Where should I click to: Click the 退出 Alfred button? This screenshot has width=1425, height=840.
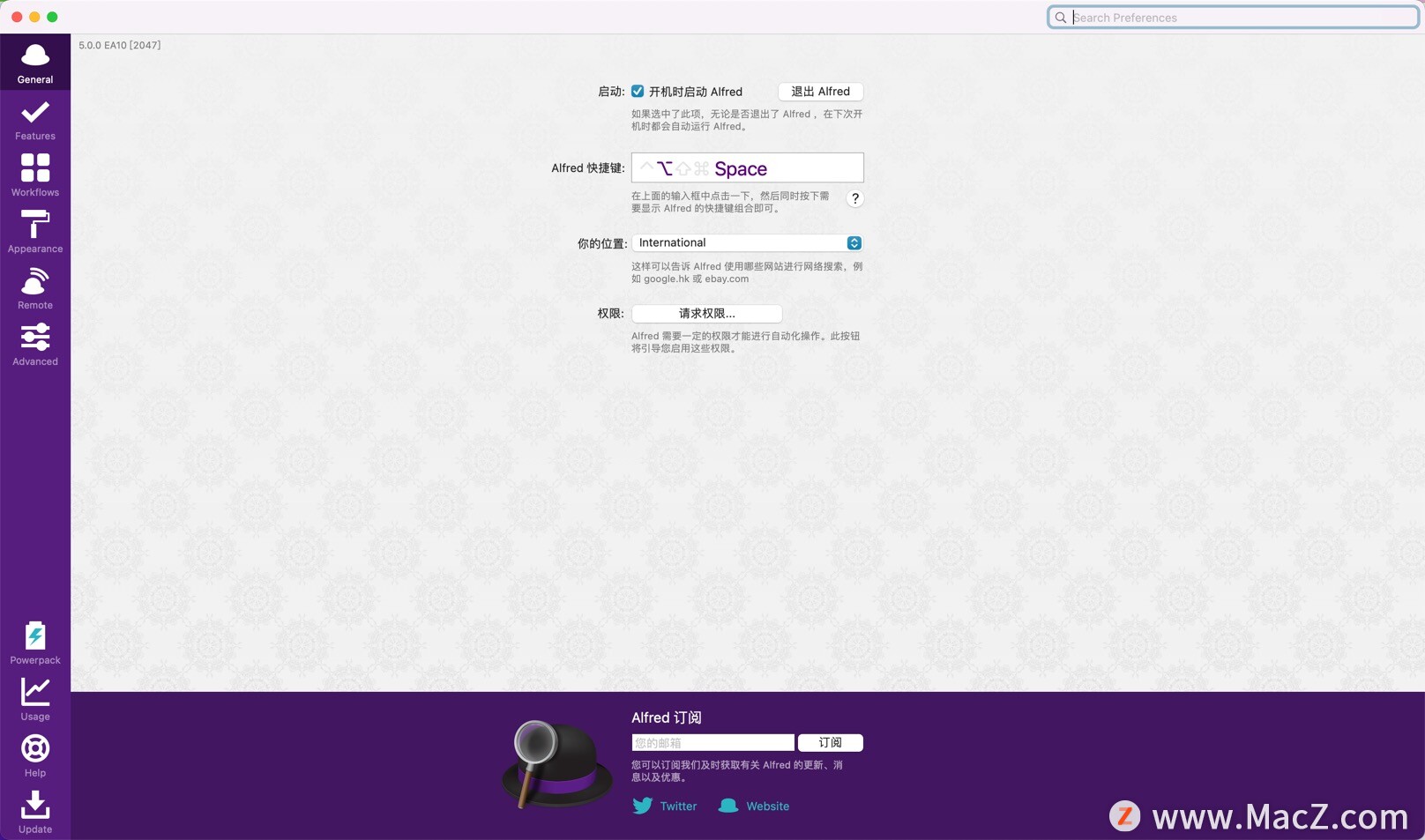tap(820, 92)
